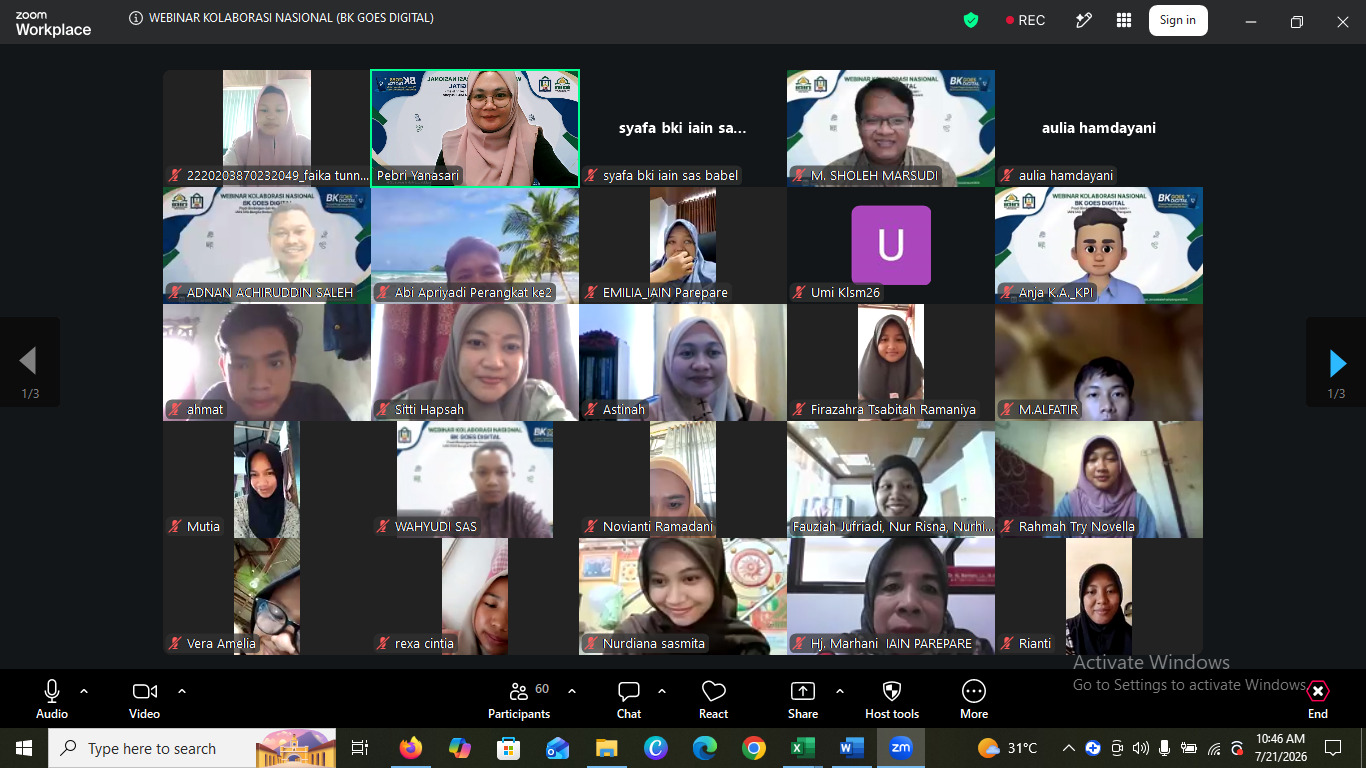Expand the Video options arrow

[x=182, y=691]
